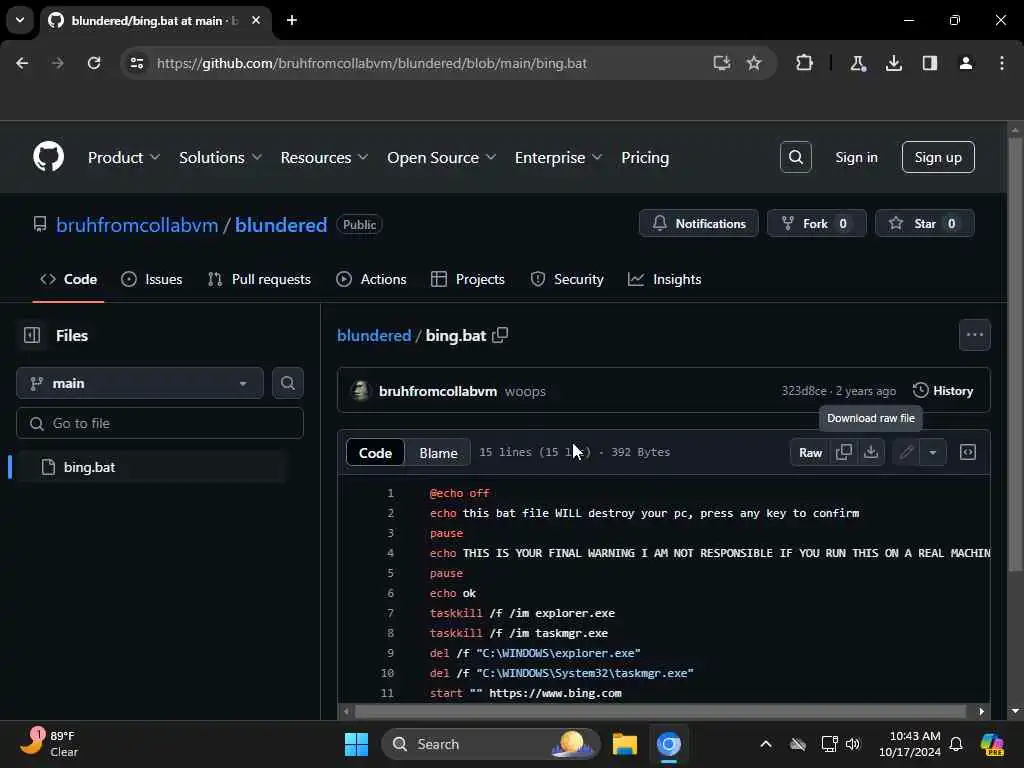
Task: Open the woops commit message
Action: coord(525,391)
